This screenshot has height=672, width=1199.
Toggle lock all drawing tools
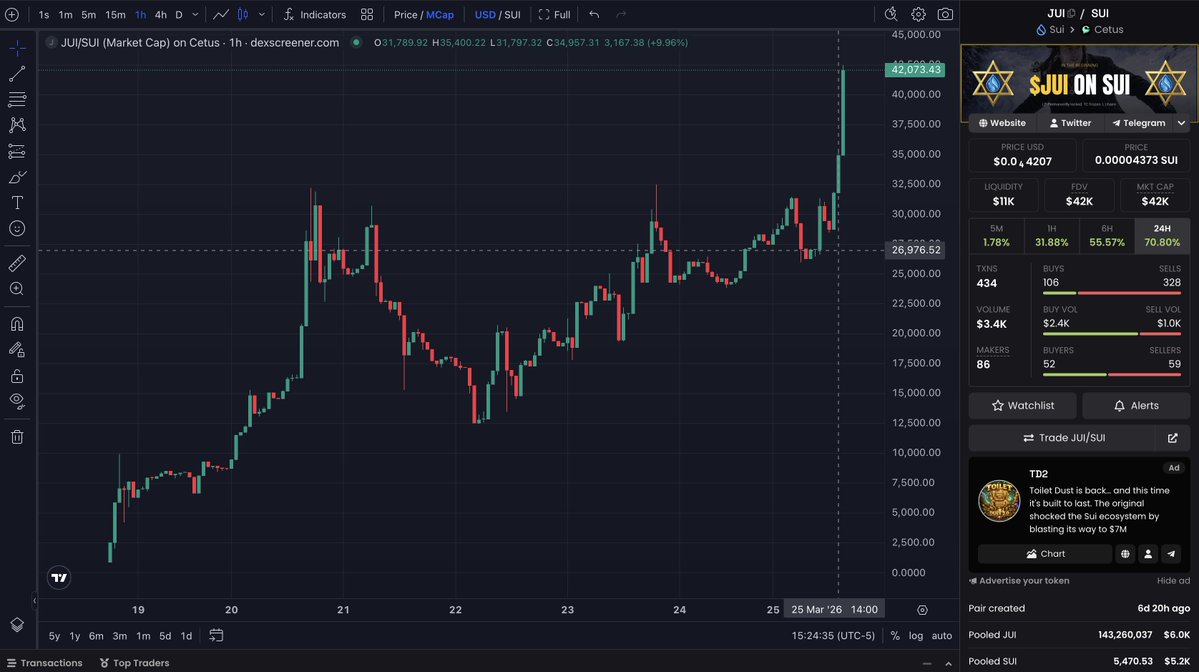point(17,376)
